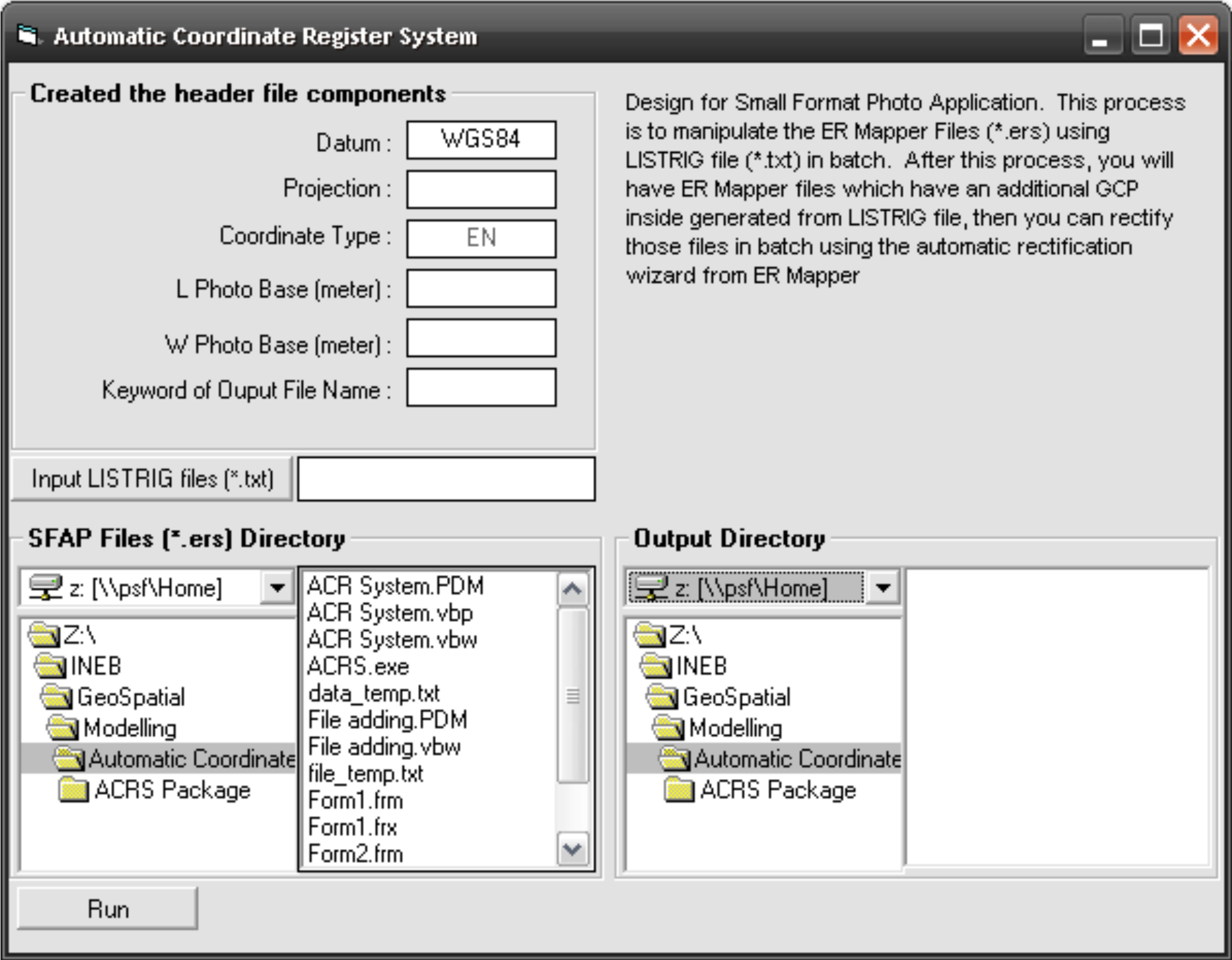
Task: Select ACRS.exe in the file list
Action: click(359, 667)
